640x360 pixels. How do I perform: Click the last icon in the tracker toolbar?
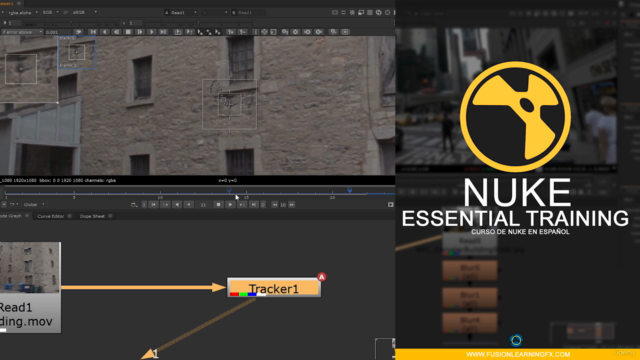tap(345, 32)
